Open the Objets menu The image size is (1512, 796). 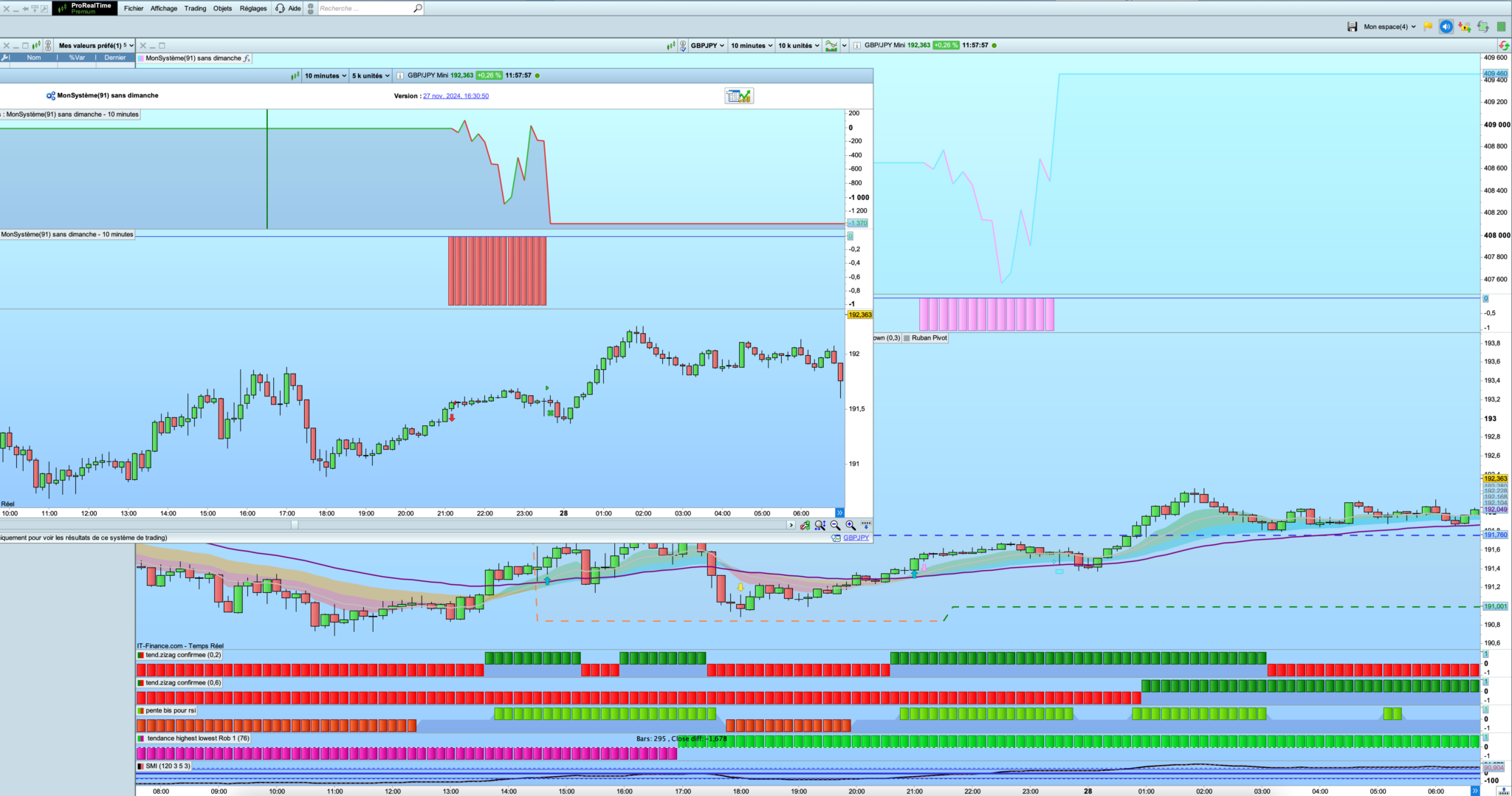(222, 8)
